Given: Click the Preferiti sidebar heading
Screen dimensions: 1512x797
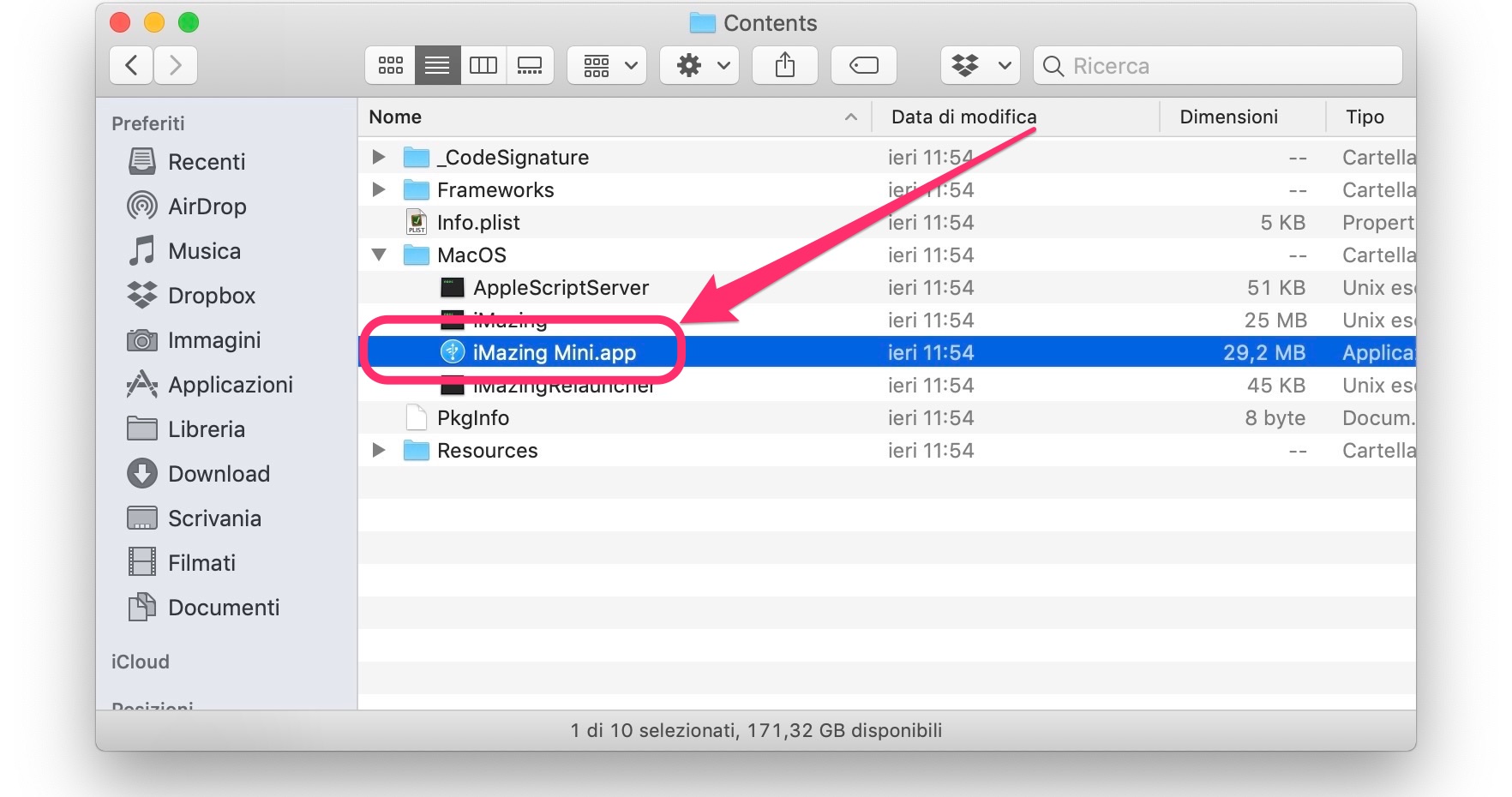Looking at the screenshot, I should click(x=147, y=123).
